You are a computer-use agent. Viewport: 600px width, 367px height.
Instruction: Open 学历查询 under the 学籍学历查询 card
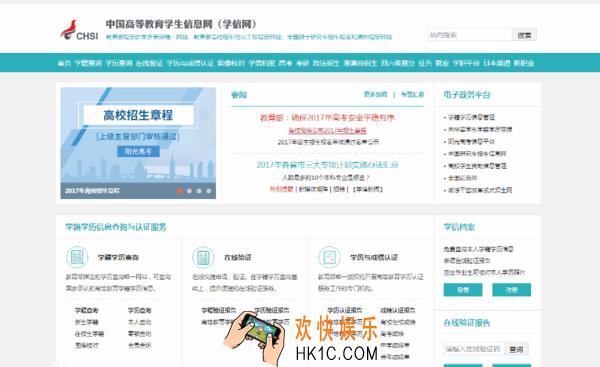140,310
